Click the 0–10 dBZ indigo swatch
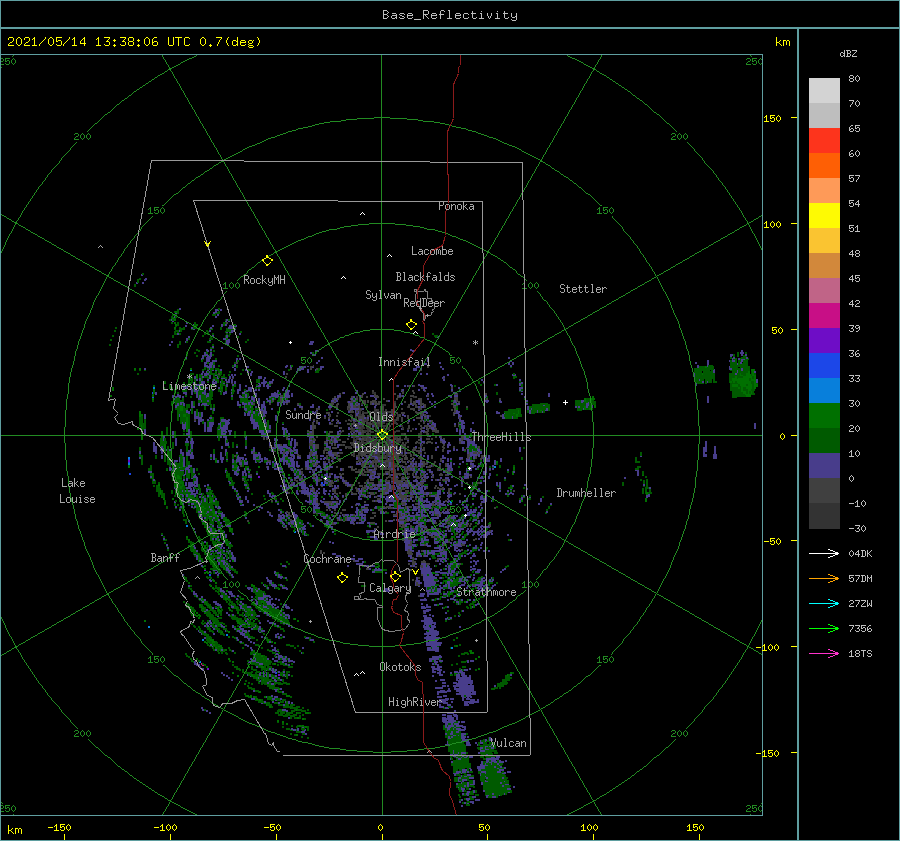 point(824,466)
